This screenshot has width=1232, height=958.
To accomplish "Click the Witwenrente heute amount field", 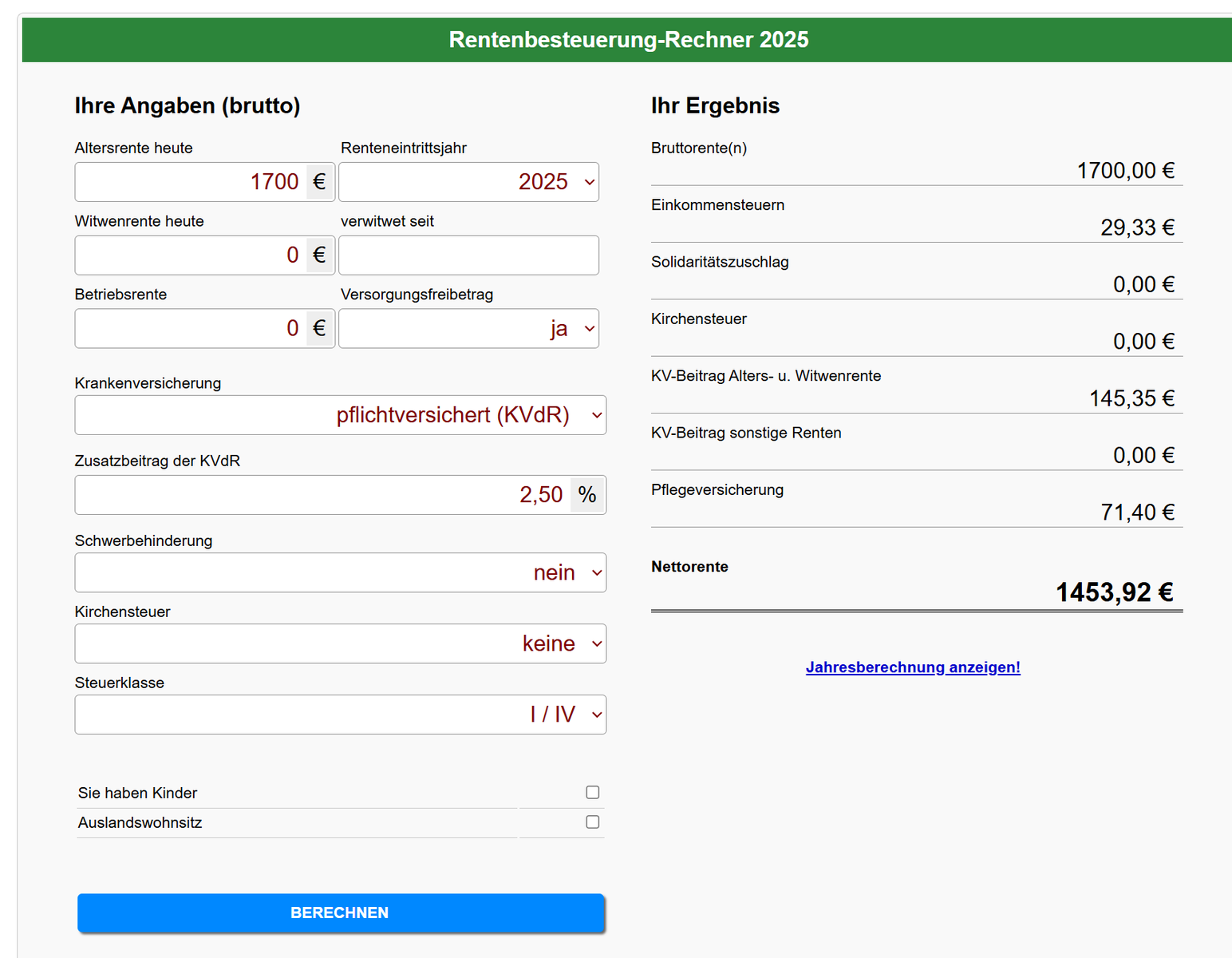I will coord(192,255).
